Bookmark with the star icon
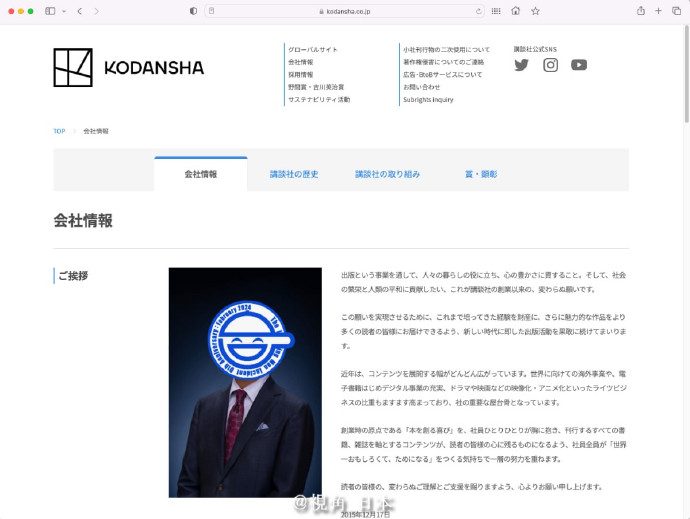Screen dimensions: 690x519 pos(535,11)
